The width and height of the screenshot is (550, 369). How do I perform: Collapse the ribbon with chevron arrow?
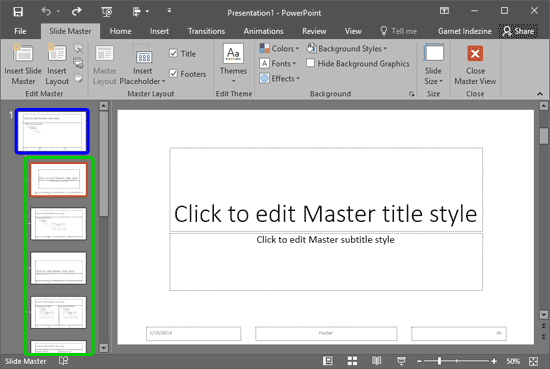tap(539, 94)
